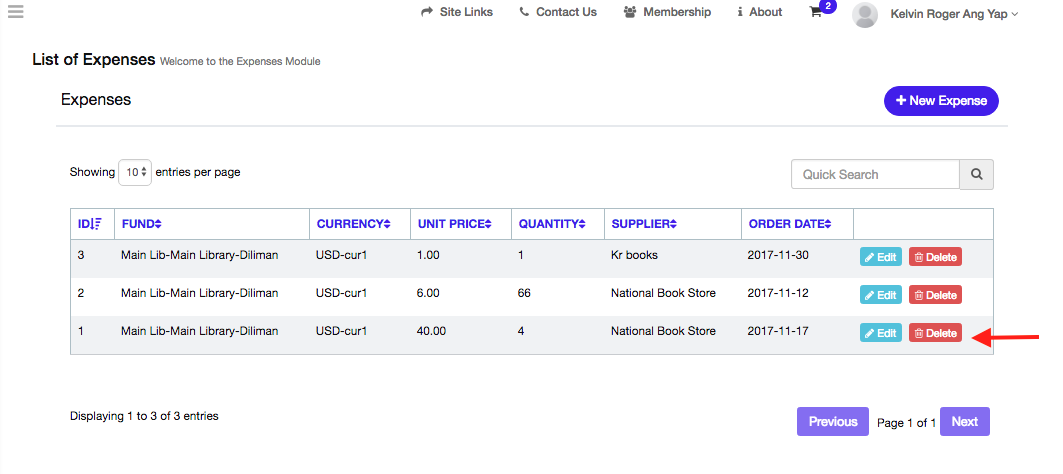Focus the Quick Search field
This screenshot has width=1063, height=474.
point(875,174)
